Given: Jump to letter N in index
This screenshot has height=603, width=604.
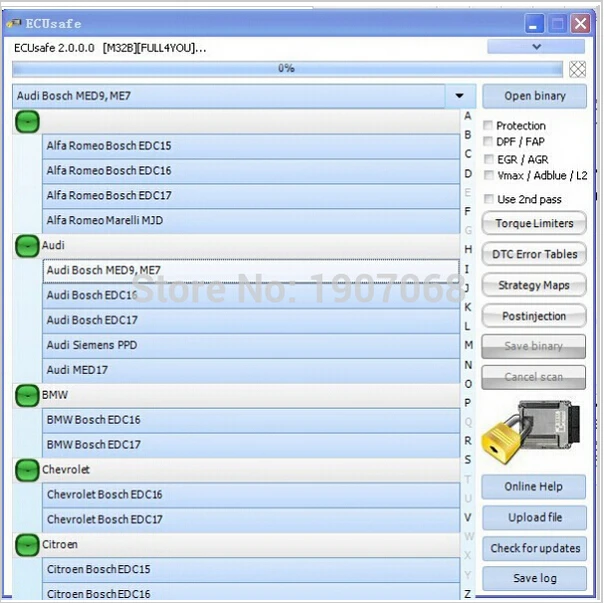Looking at the screenshot, I should [x=468, y=364].
